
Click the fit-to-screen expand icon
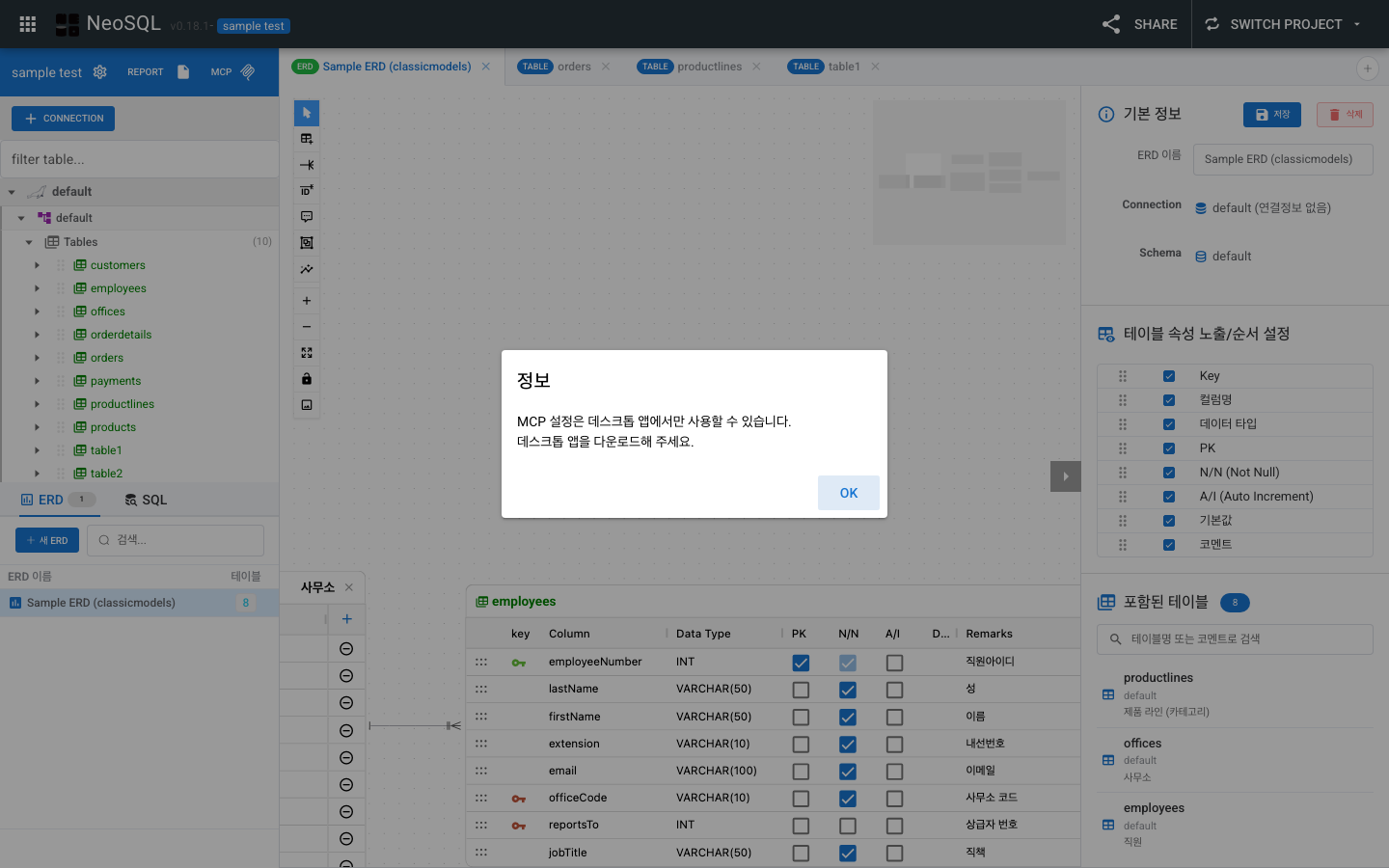click(307, 353)
